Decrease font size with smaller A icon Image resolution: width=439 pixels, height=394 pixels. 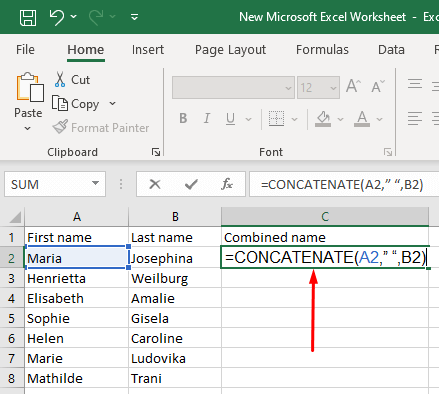pos(378,86)
